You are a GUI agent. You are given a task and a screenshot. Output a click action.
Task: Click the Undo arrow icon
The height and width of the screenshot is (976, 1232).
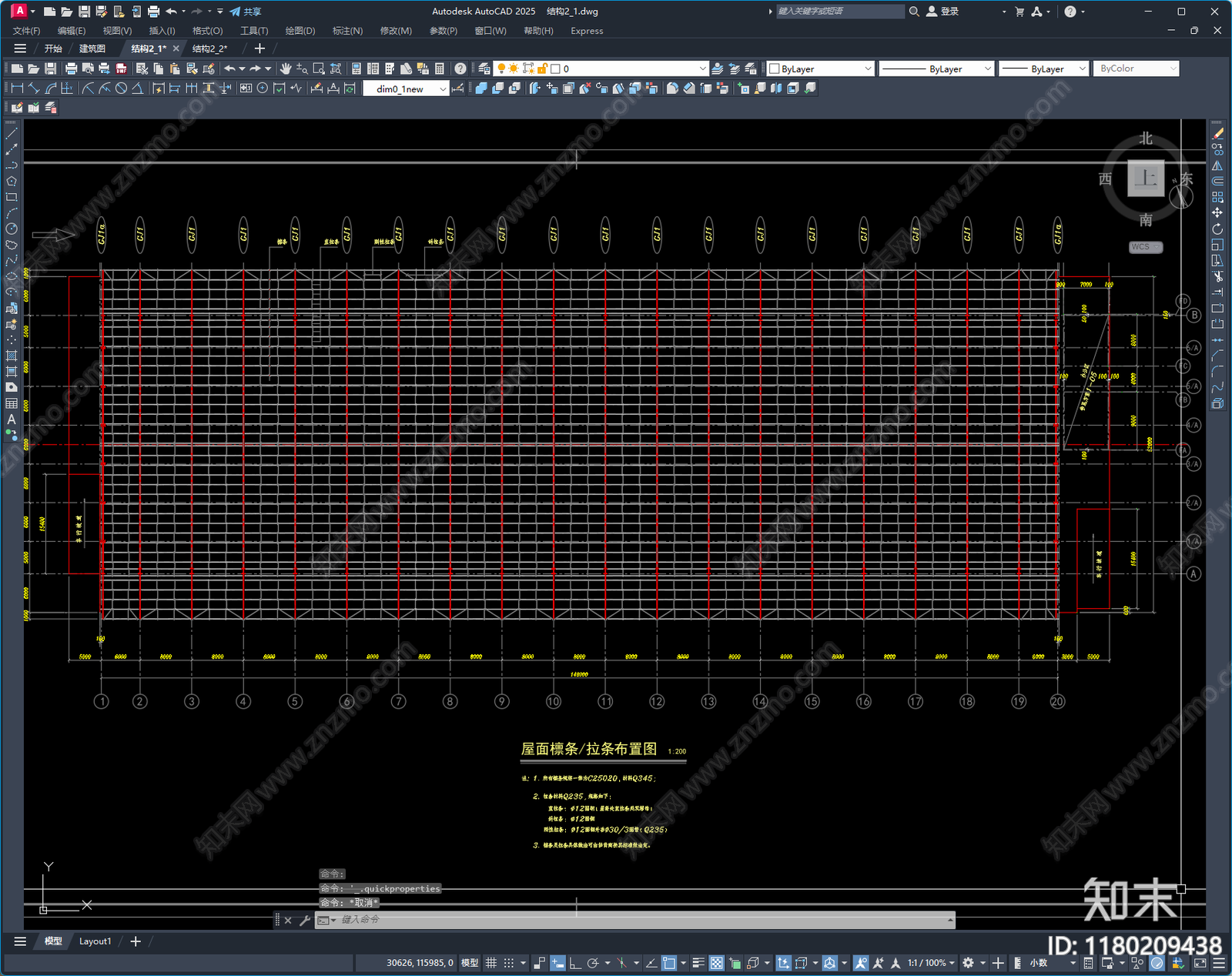(x=229, y=69)
